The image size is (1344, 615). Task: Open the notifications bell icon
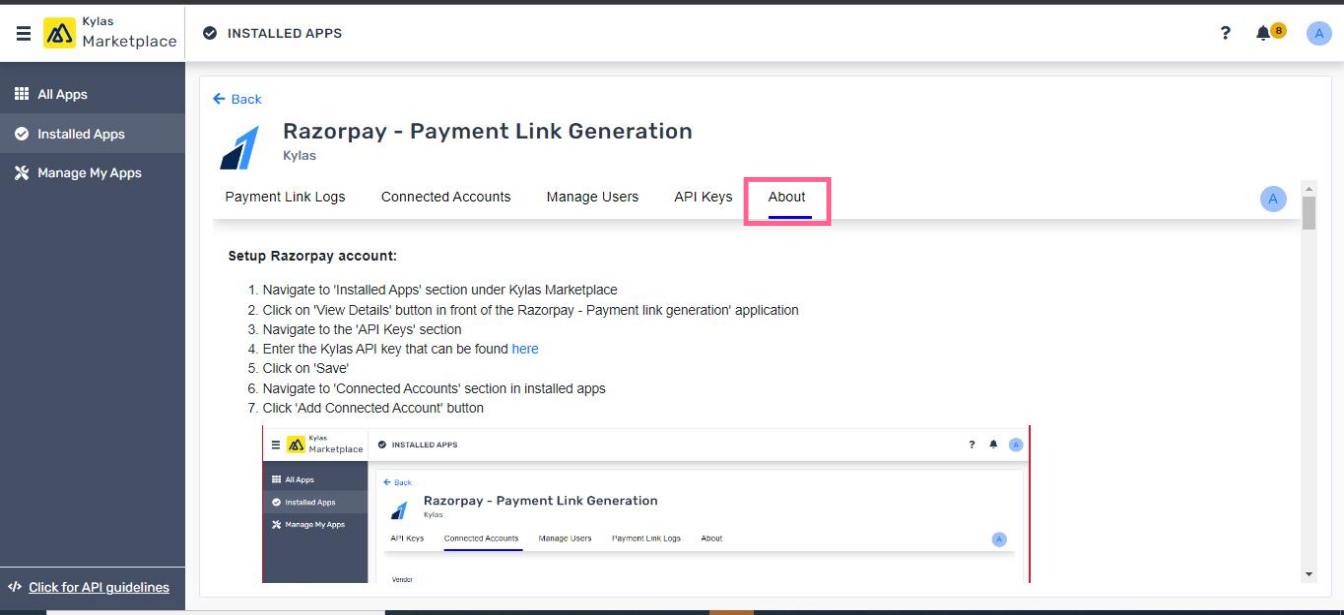[x=1263, y=33]
